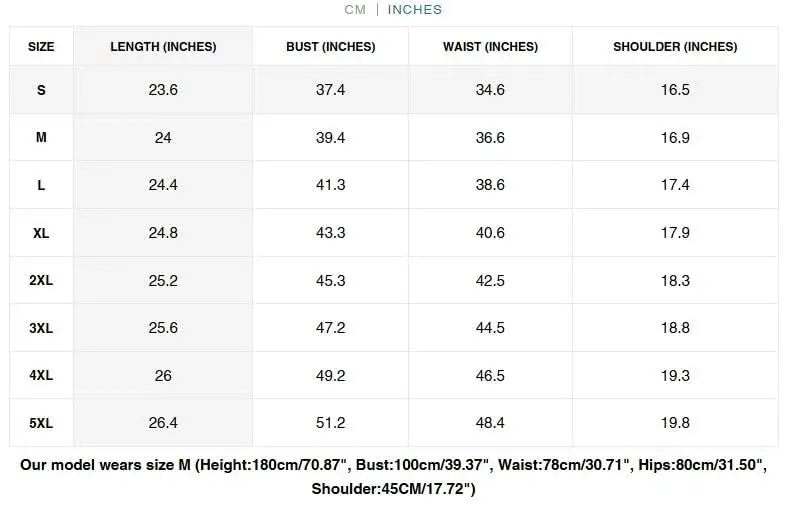The image size is (794, 508).
Task: Select the size S row label
Action: (x=41, y=90)
